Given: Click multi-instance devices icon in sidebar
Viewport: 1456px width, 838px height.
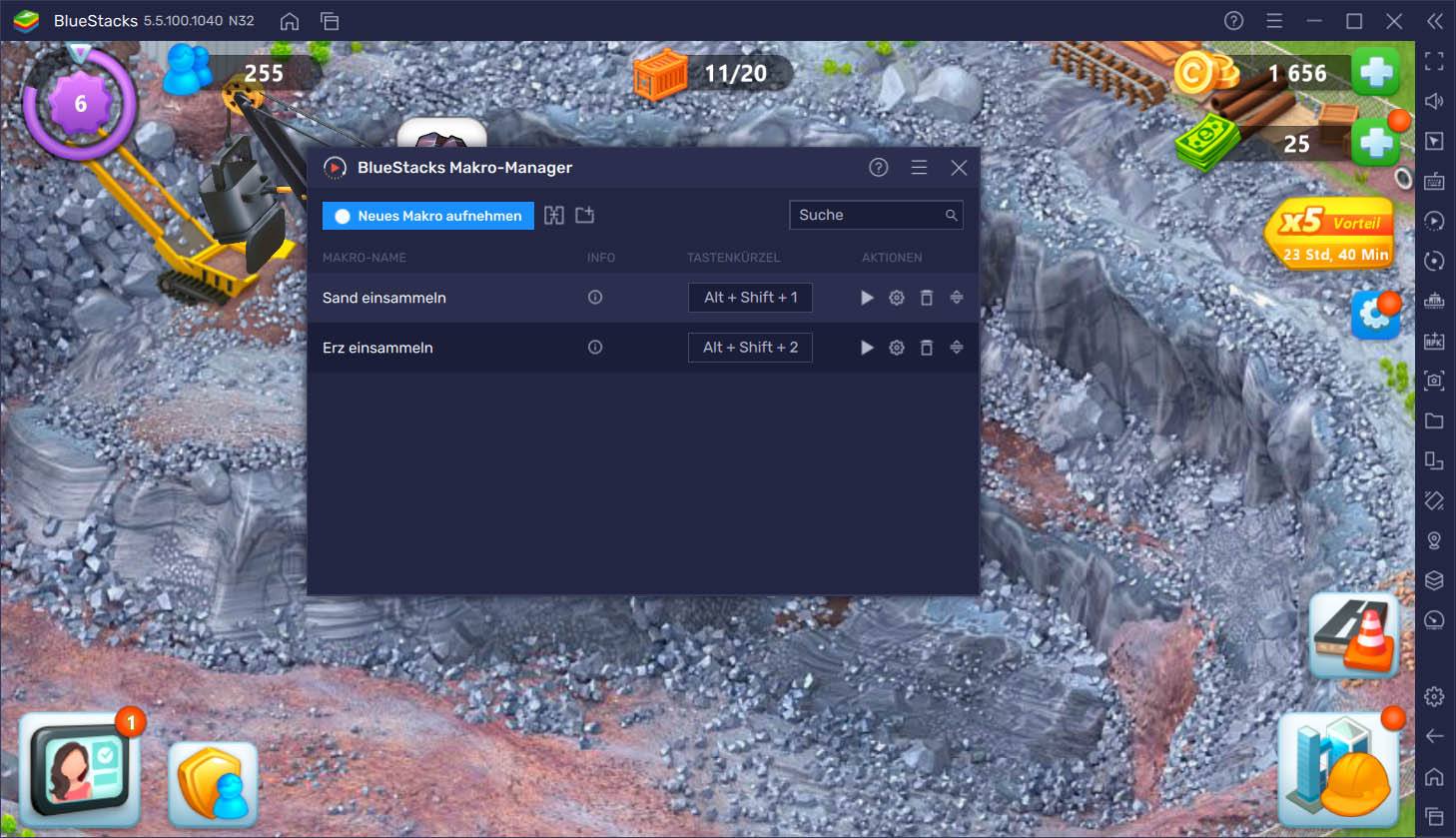Looking at the screenshot, I should (x=1434, y=460).
